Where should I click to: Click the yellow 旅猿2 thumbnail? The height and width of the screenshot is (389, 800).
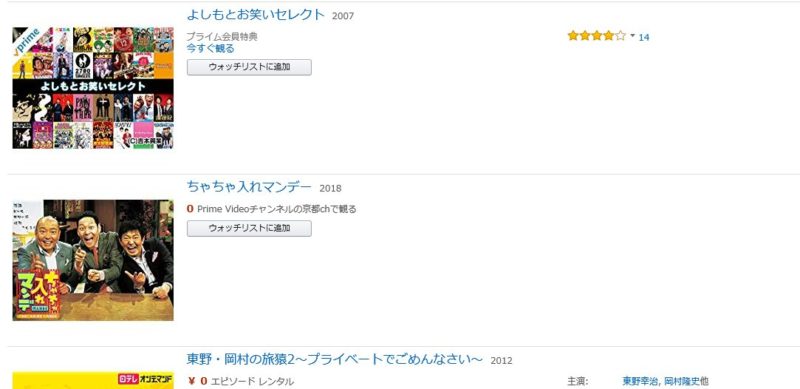point(93,381)
